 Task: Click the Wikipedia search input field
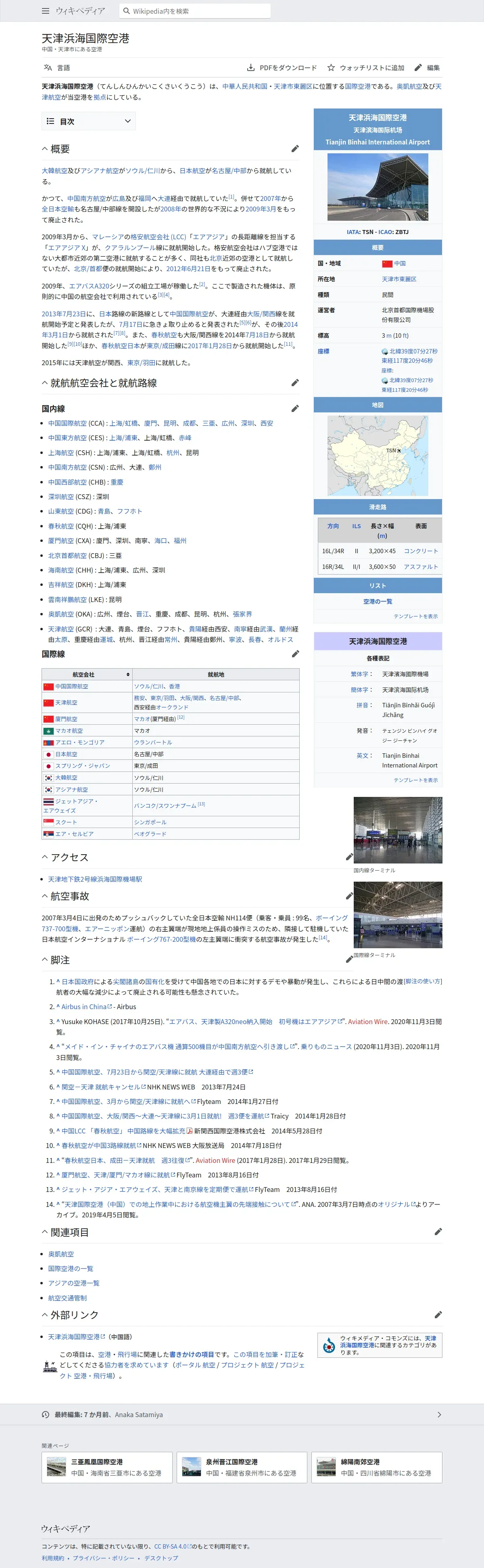[194, 11]
